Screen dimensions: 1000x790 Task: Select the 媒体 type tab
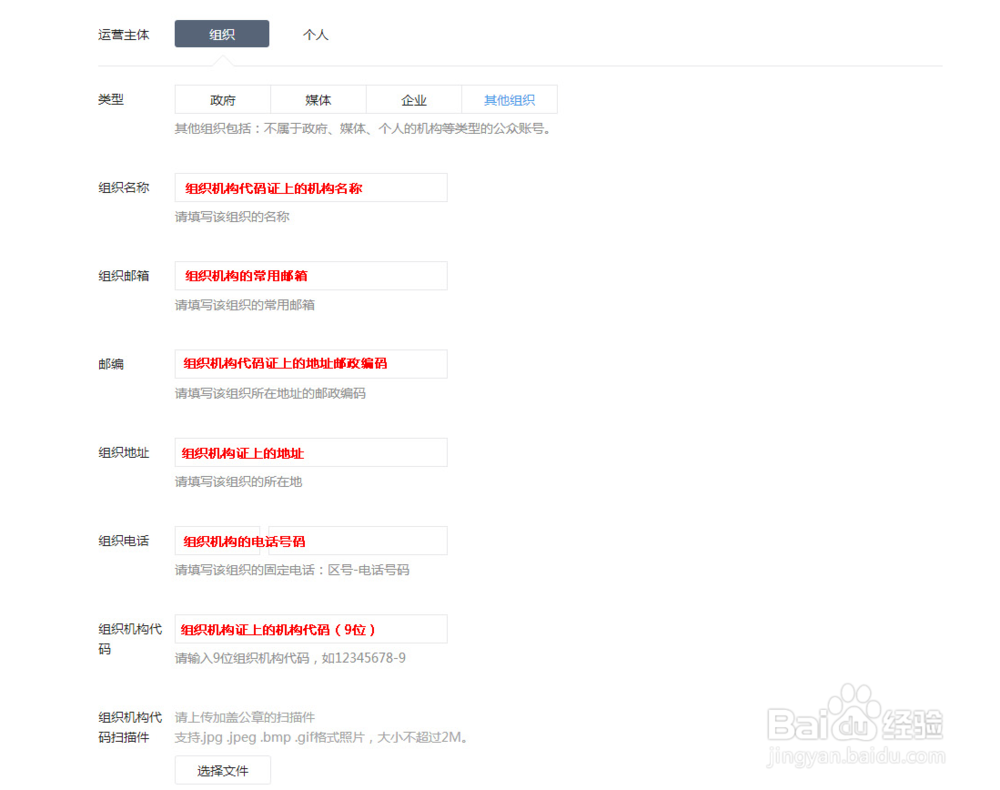[x=317, y=99]
